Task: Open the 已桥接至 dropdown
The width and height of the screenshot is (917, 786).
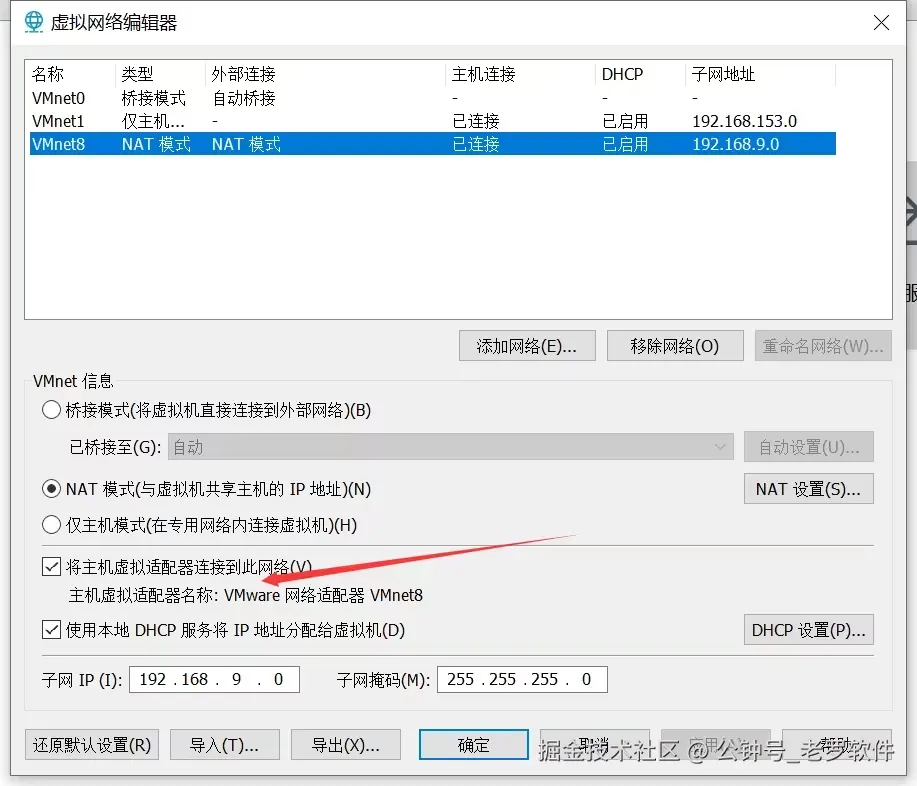Action: coord(450,447)
